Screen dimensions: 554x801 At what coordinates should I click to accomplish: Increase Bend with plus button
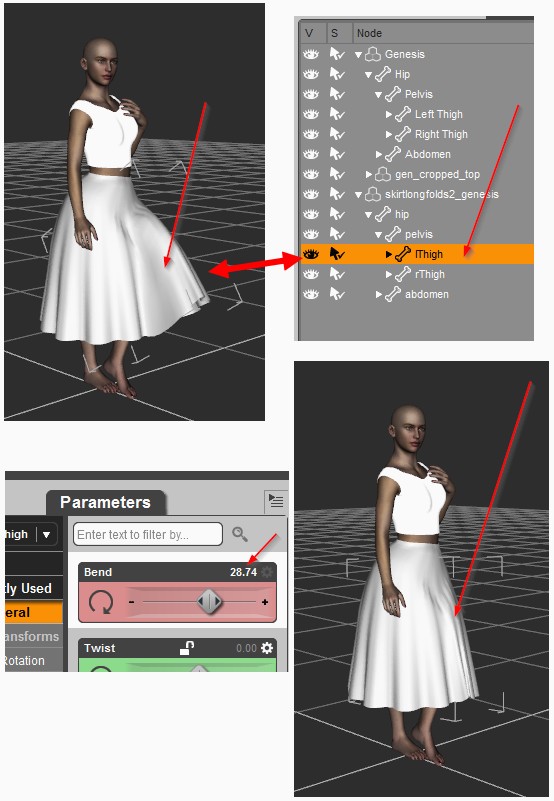pos(265,602)
